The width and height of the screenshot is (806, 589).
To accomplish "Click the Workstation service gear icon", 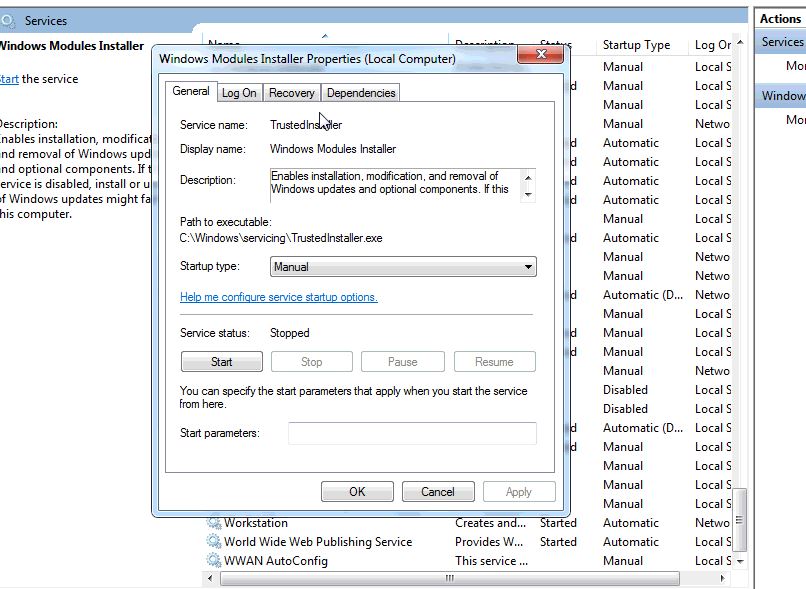I will coord(213,523).
